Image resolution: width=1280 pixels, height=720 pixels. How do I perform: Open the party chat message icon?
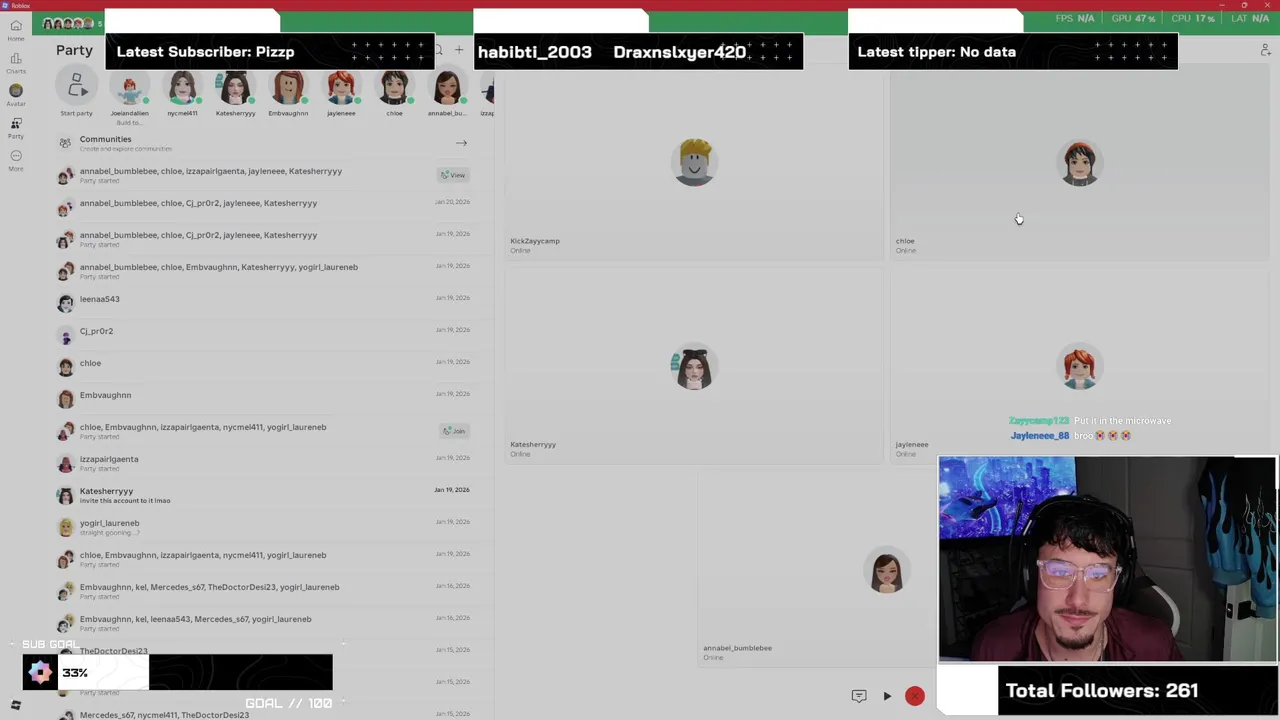859,696
